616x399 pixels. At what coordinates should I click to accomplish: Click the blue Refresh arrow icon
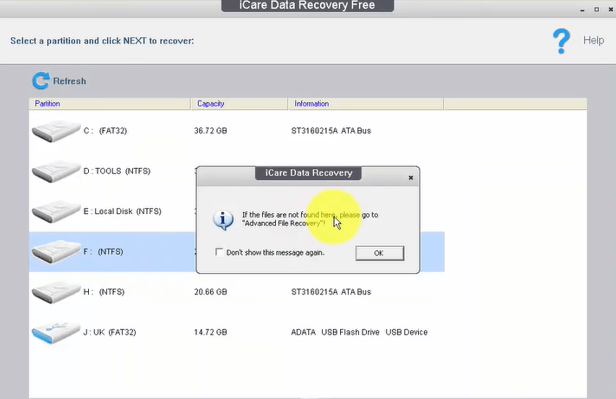point(40,81)
